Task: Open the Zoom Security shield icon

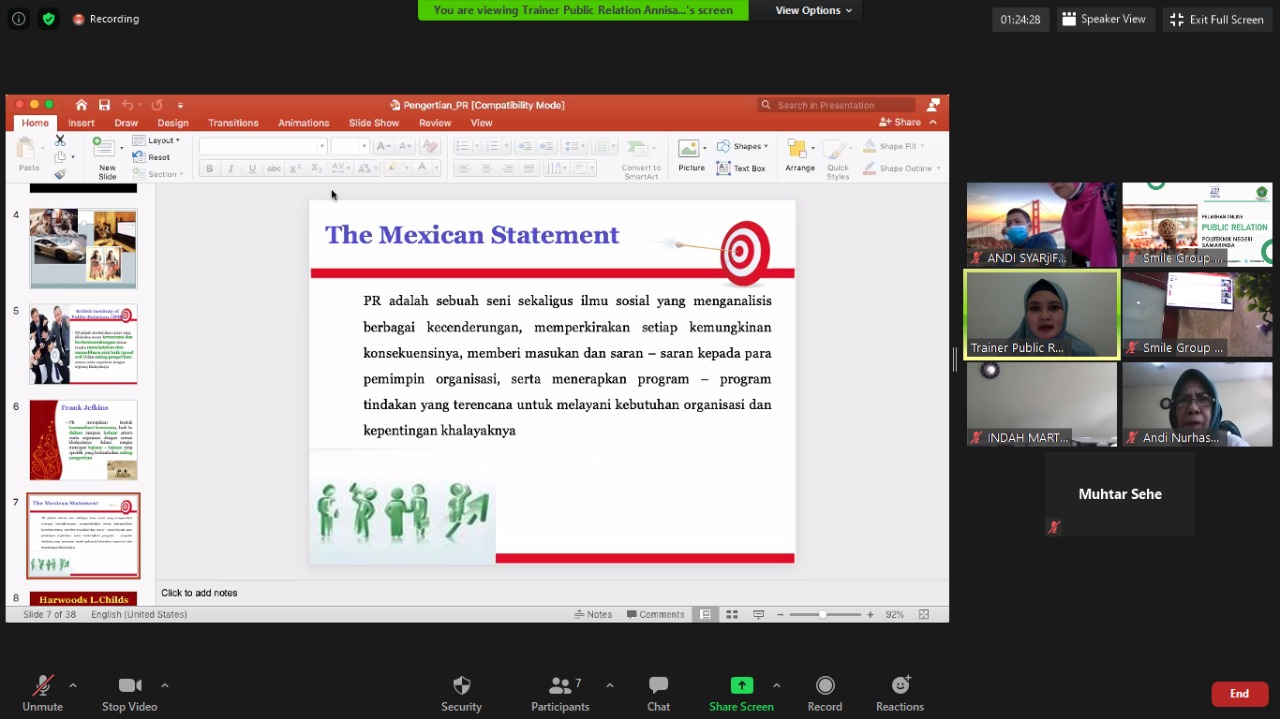Action: [461, 686]
